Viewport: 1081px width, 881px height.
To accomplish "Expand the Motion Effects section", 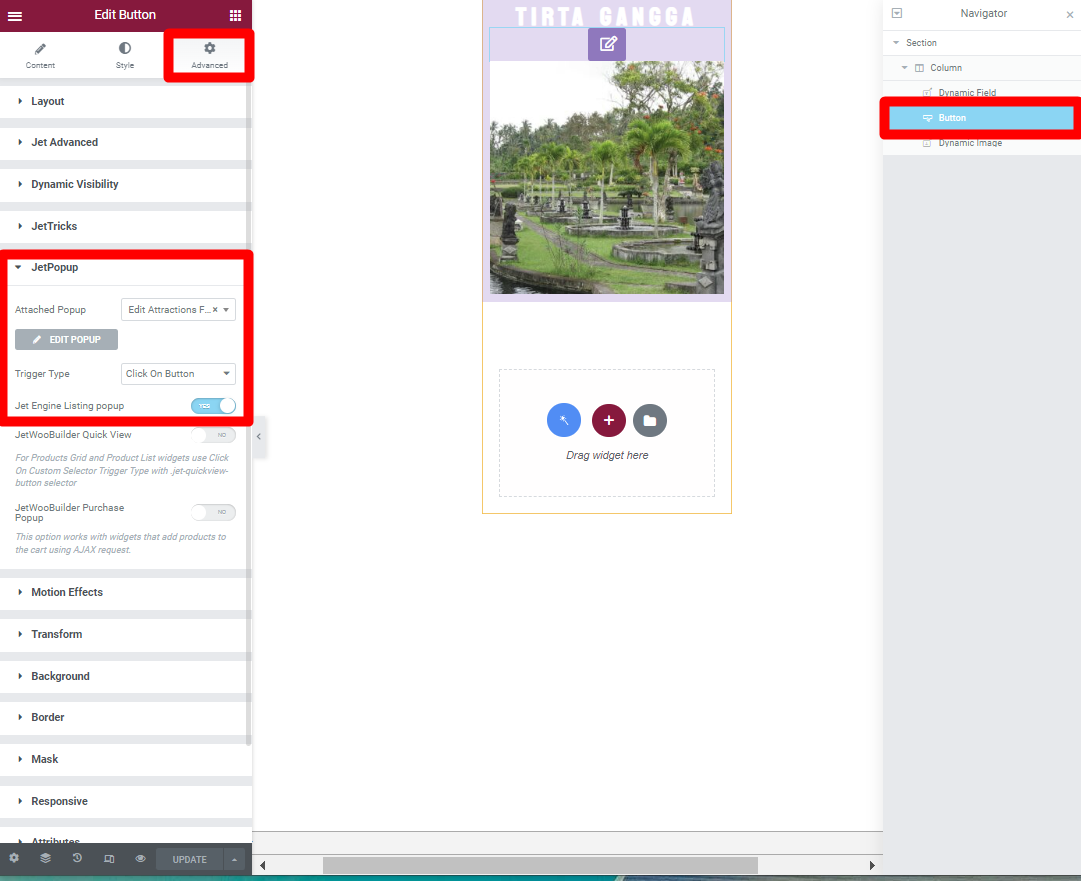I will [x=67, y=592].
